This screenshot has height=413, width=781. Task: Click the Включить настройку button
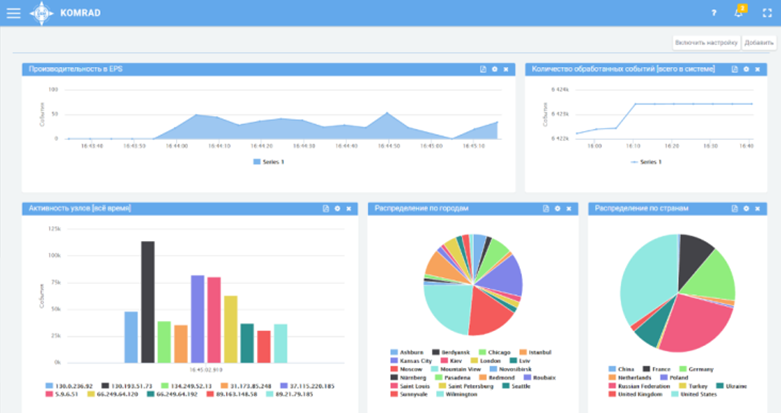[706, 43]
